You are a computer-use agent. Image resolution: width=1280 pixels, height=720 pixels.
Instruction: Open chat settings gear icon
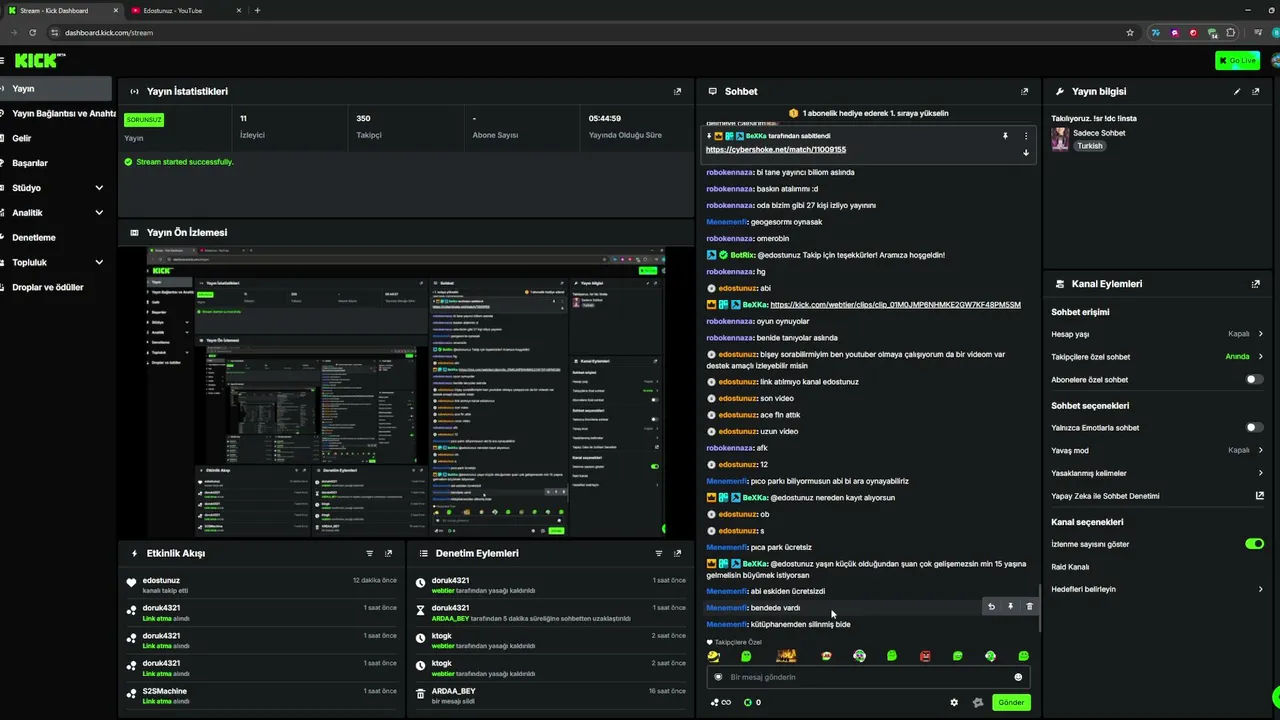[954, 702]
